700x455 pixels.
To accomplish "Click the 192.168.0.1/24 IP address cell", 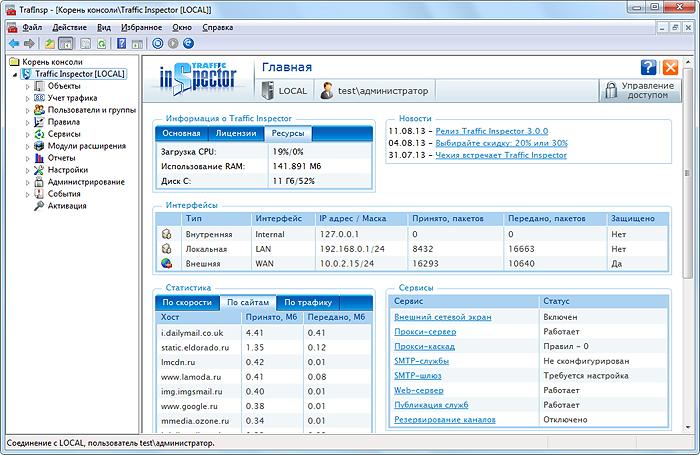I will click(352, 249).
